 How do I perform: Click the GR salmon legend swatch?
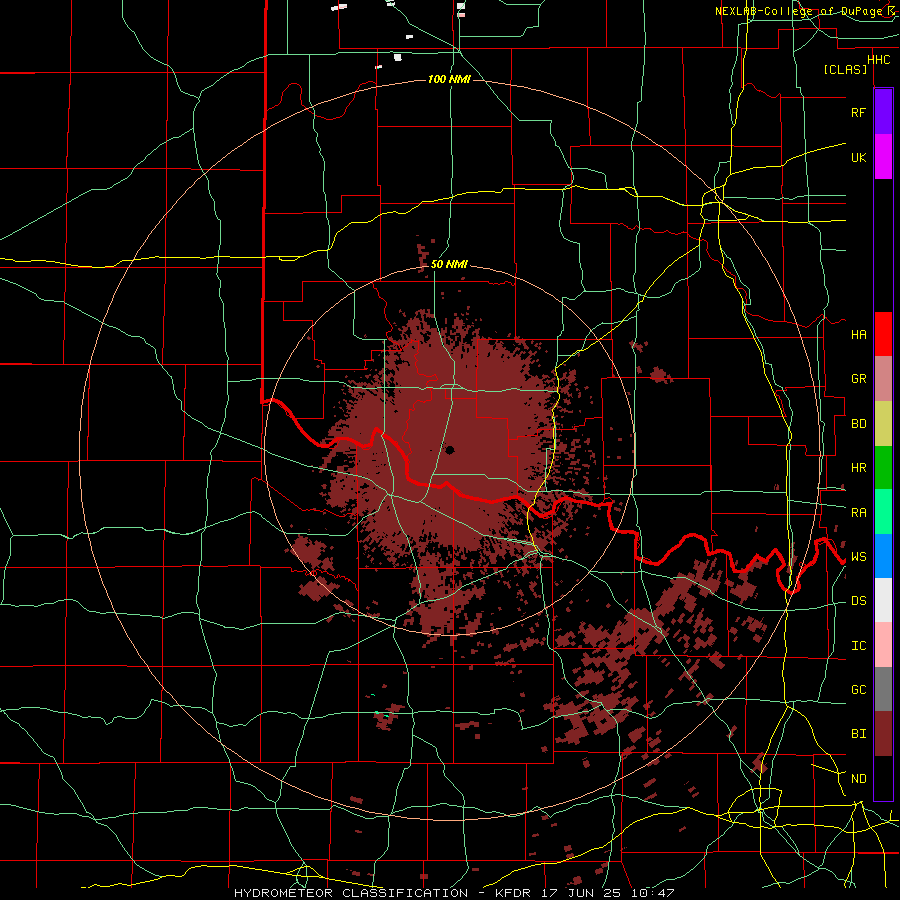(883, 379)
